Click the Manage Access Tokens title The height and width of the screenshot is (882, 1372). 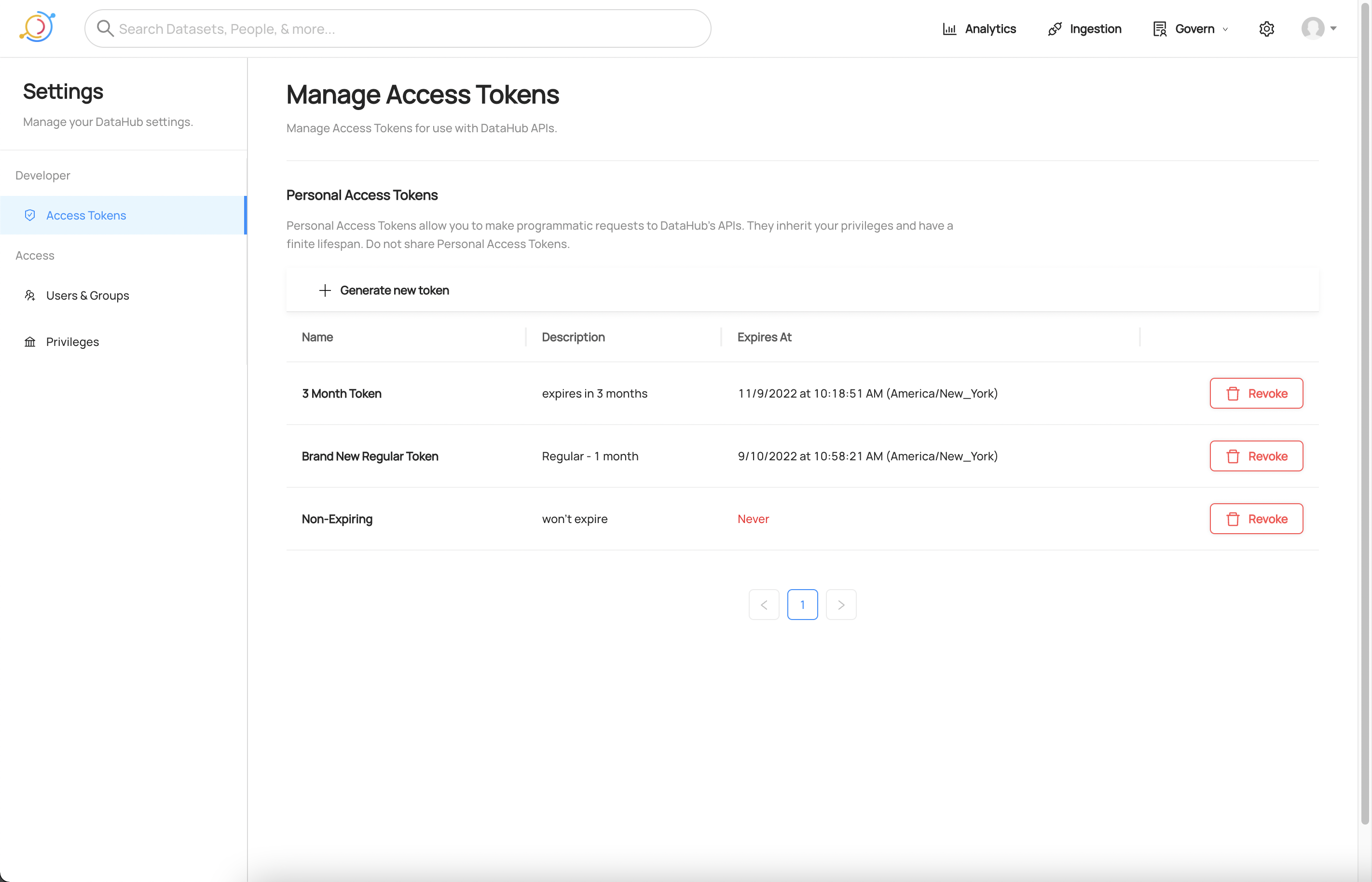[423, 95]
